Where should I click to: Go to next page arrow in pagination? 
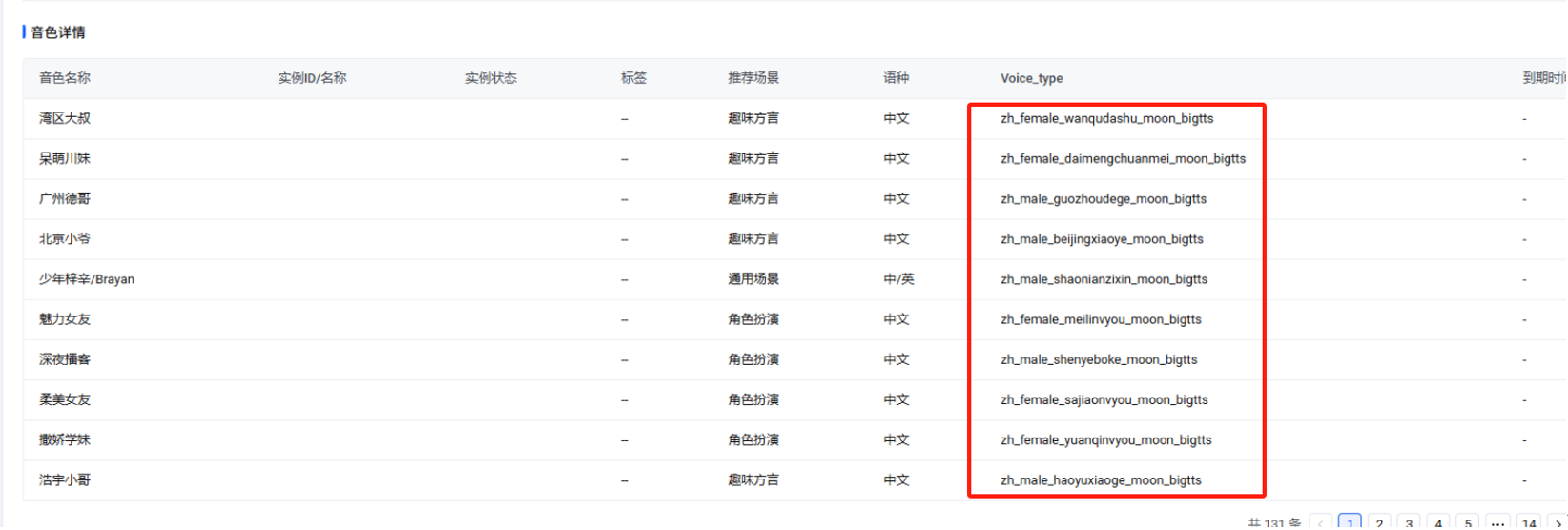coord(1558,523)
